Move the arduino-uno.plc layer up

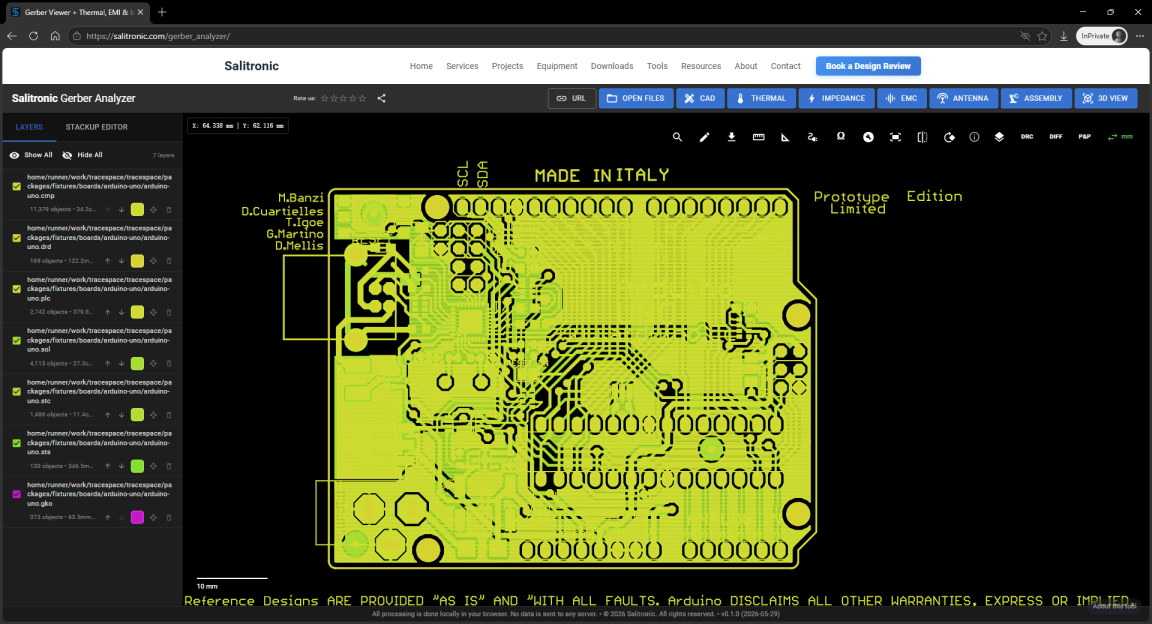108,312
